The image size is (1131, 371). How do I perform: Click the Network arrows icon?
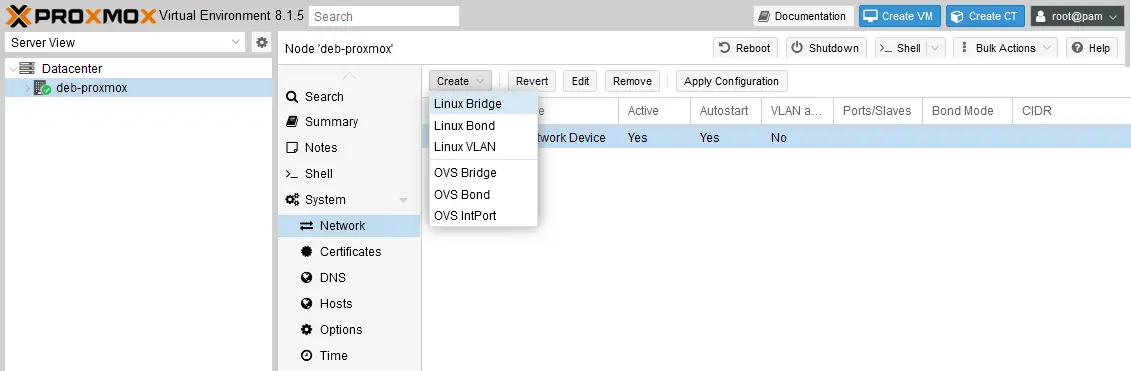tap(307, 225)
